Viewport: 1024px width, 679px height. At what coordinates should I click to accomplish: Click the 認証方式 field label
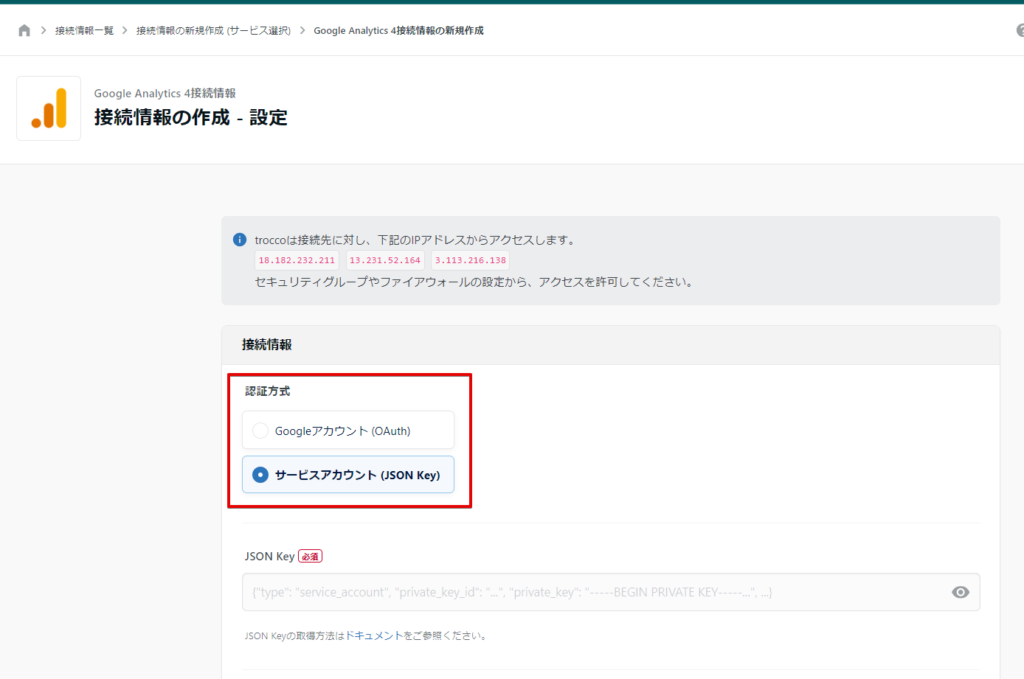pyautogui.click(x=266, y=391)
